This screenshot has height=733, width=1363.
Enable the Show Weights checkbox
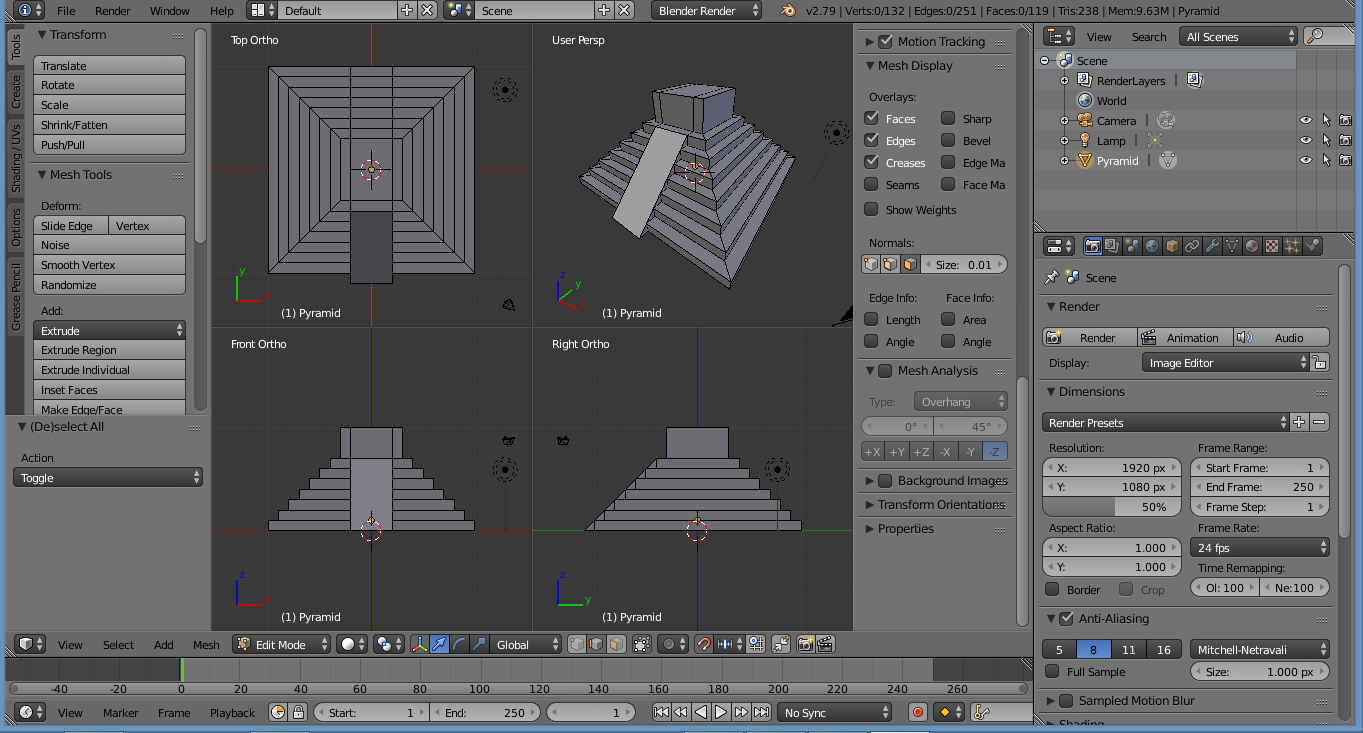(872, 209)
